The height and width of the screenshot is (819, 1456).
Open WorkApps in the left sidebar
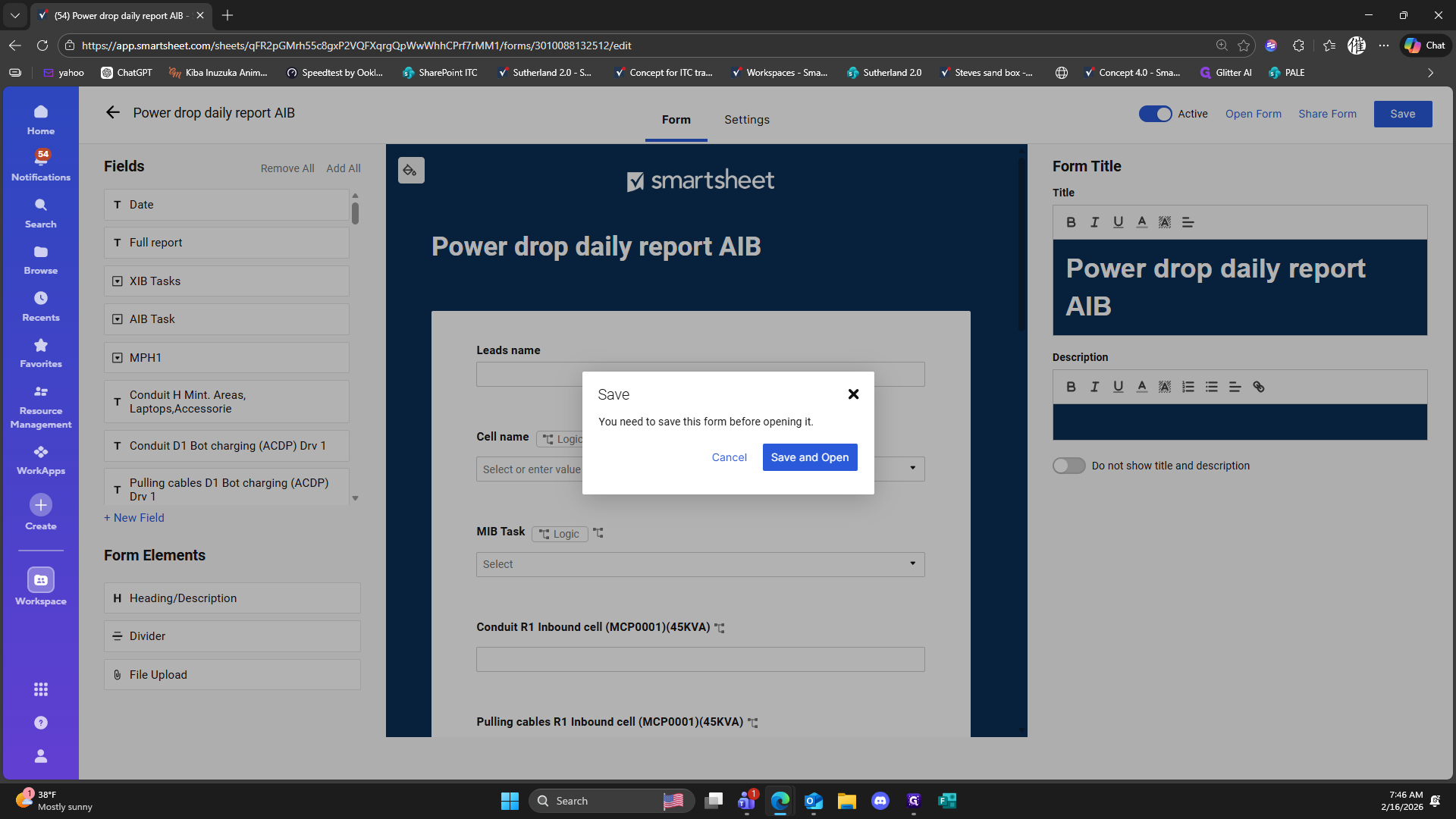(x=41, y=459)
